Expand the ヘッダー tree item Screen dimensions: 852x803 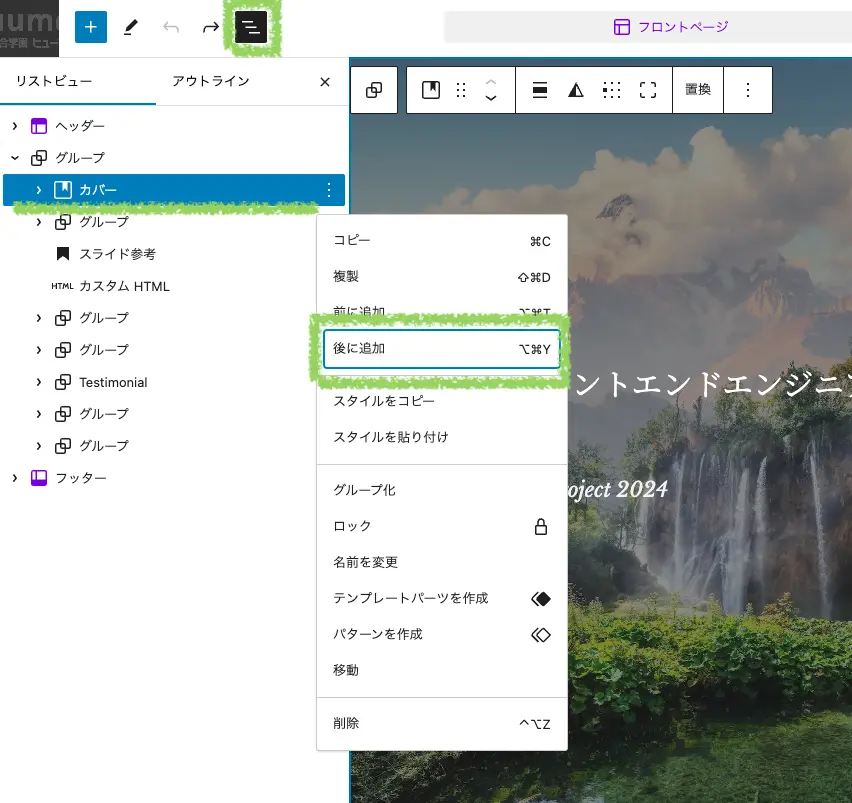15,126
